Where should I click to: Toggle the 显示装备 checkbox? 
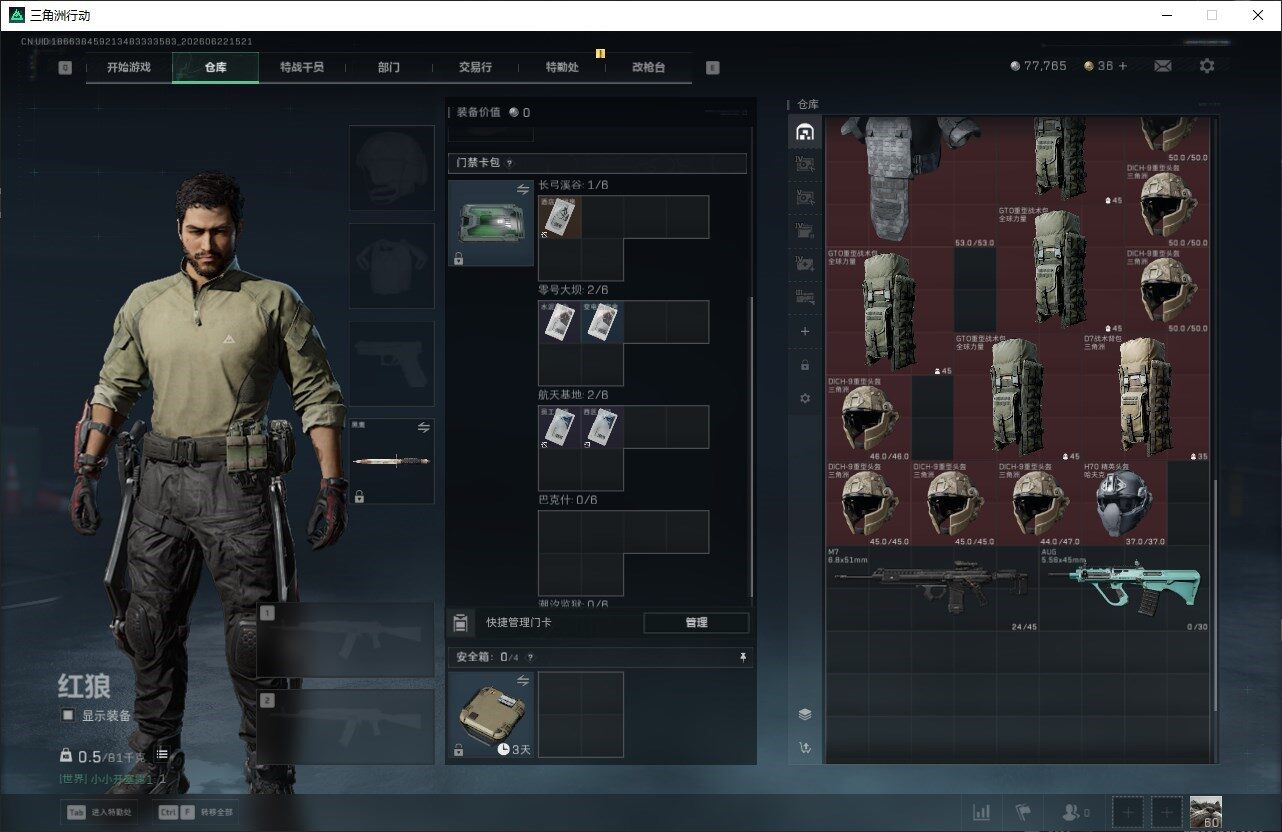(67, 715)
